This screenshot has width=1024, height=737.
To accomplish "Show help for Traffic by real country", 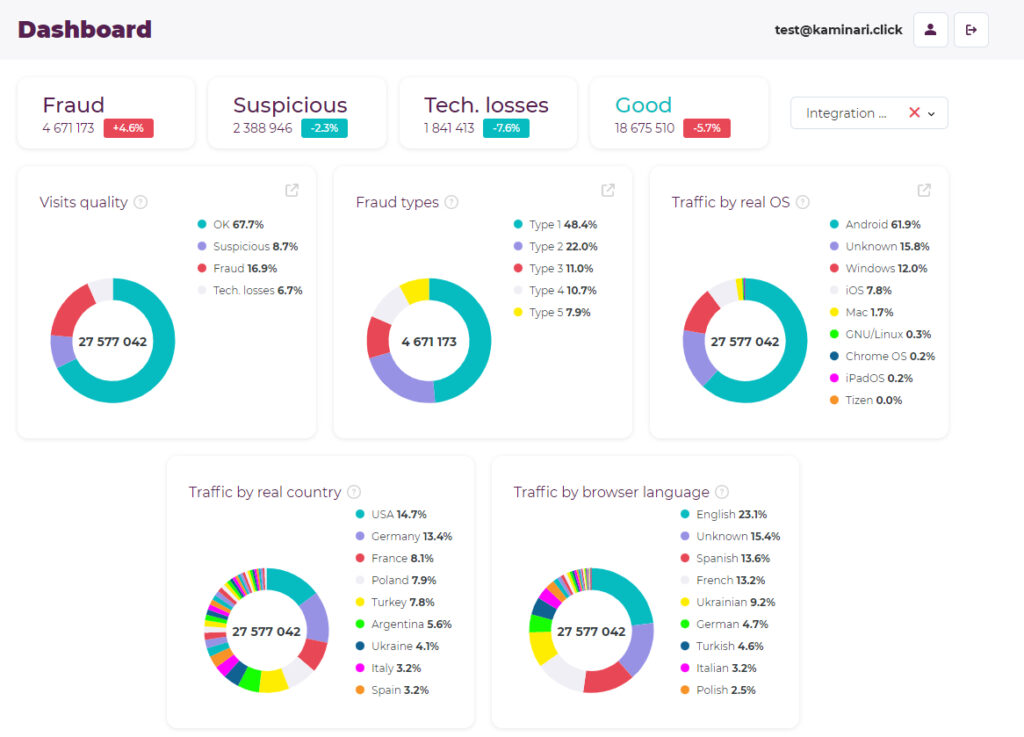I will 354,492.
